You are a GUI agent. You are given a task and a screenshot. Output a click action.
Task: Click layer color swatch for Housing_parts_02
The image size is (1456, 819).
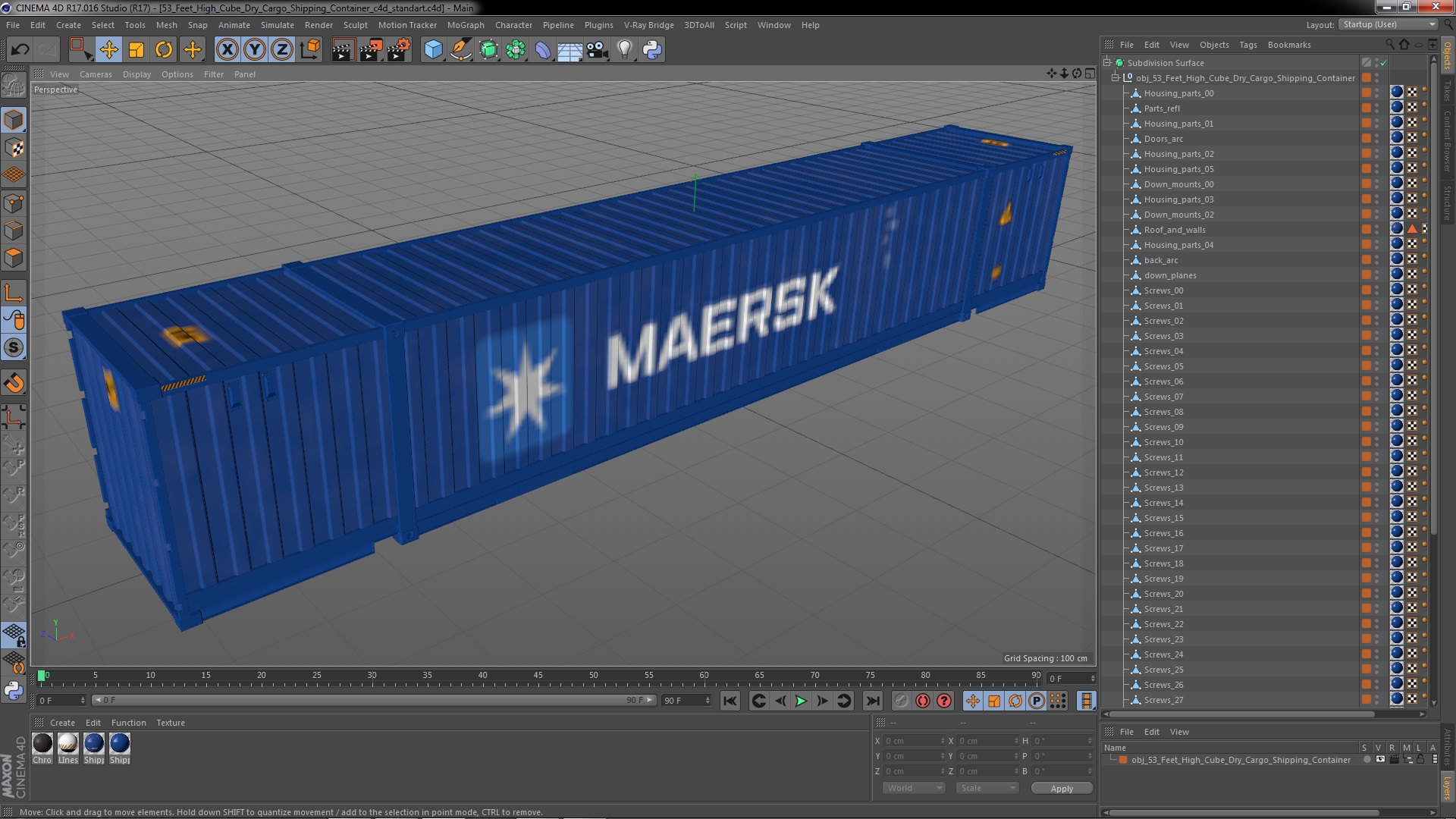point(1367,154)
